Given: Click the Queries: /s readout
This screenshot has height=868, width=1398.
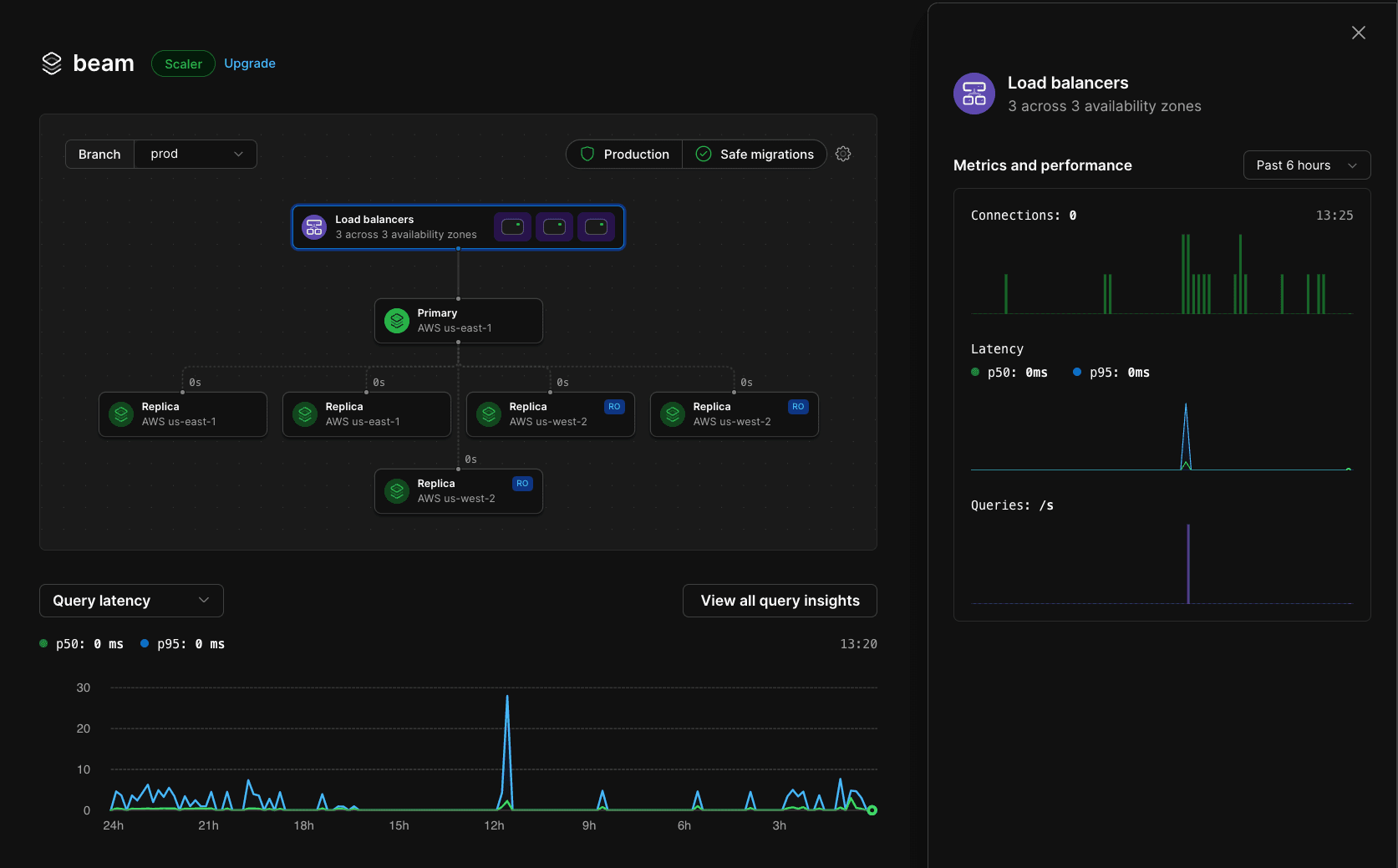Looking at the screenshot, I should tap(1012, 505).
